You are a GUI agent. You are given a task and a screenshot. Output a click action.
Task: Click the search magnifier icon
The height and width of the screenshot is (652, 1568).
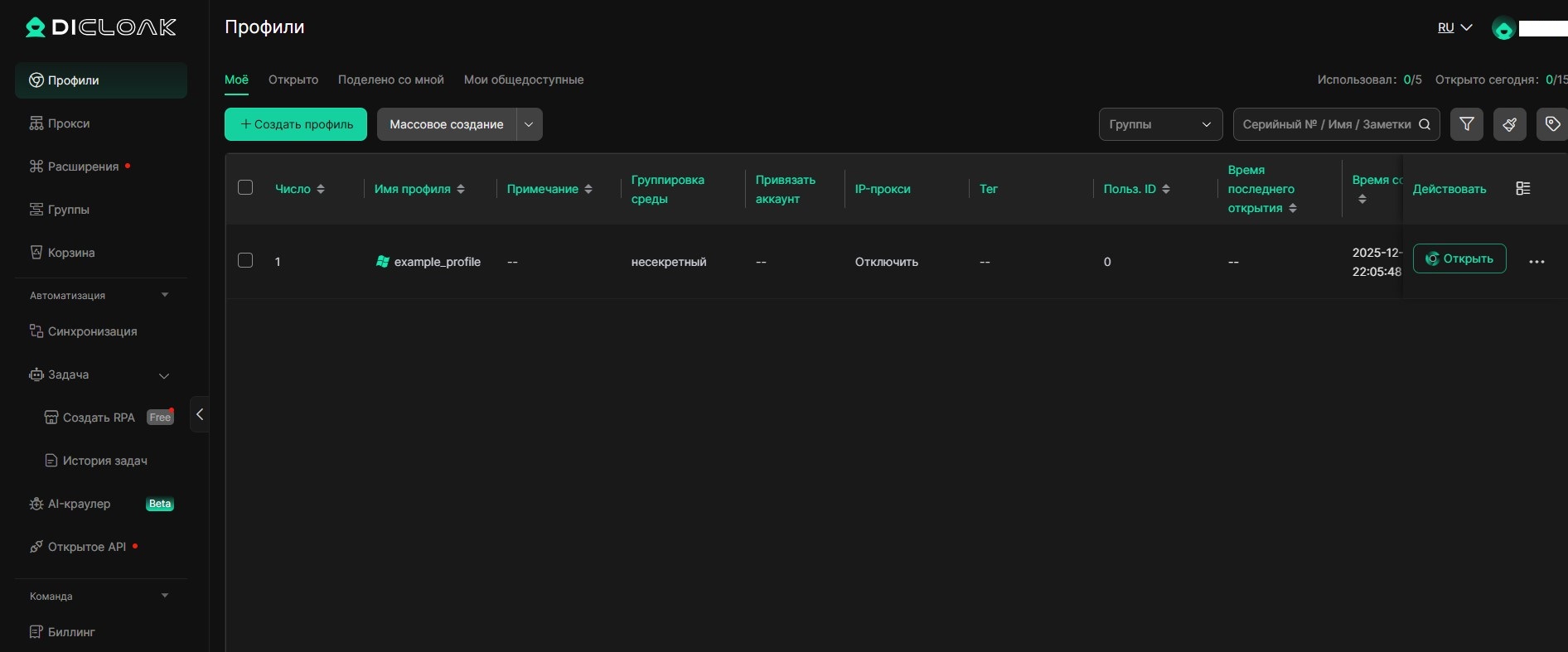[x=1425, y=124]
